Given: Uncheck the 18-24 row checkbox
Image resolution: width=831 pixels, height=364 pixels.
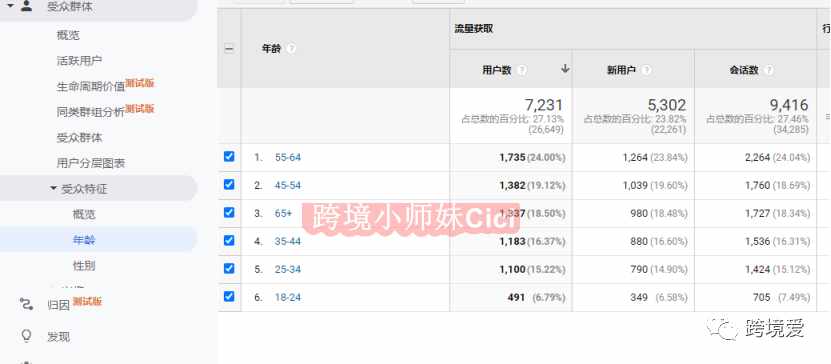Looking at the screenshot, I should (229, 297).
